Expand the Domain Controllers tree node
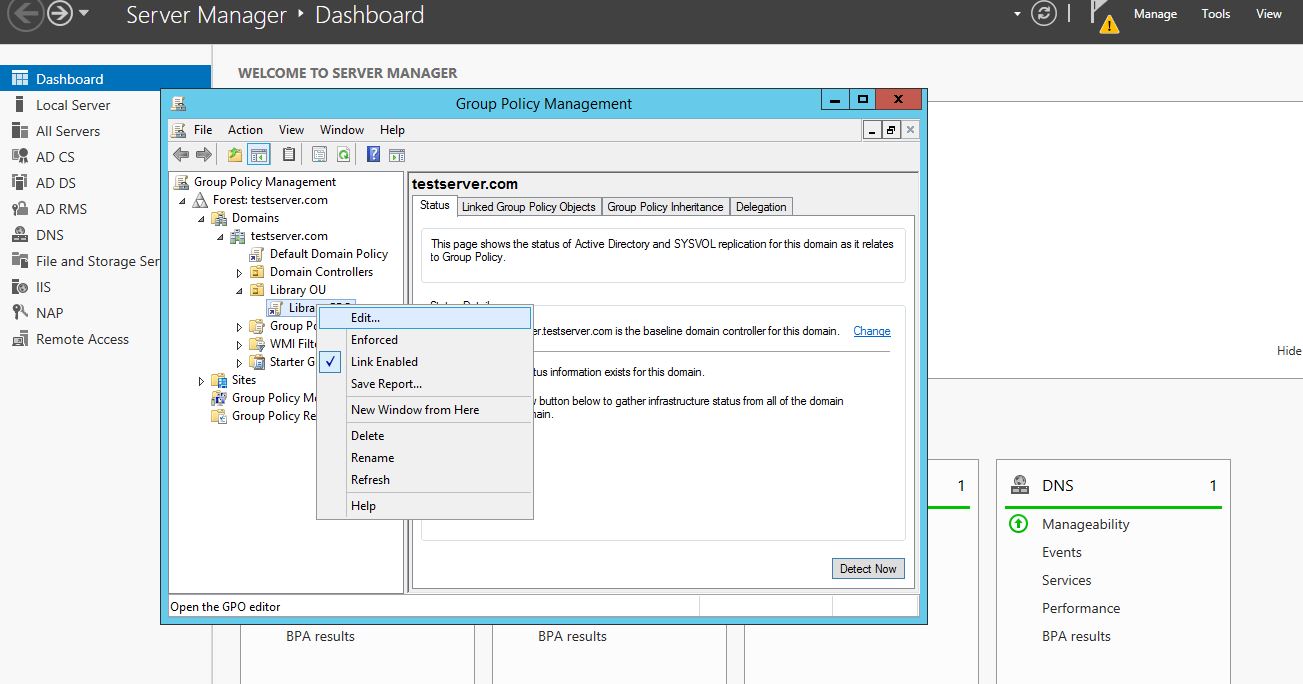 (x=239, y=273)
